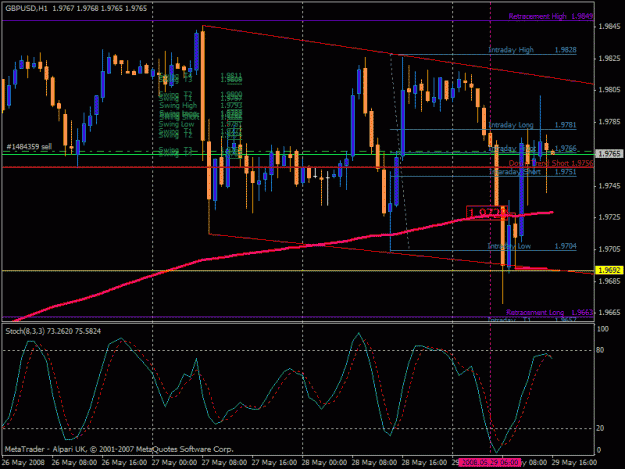
Task: Click the 80 level on Stochastic axis
Action: [600, 350]
